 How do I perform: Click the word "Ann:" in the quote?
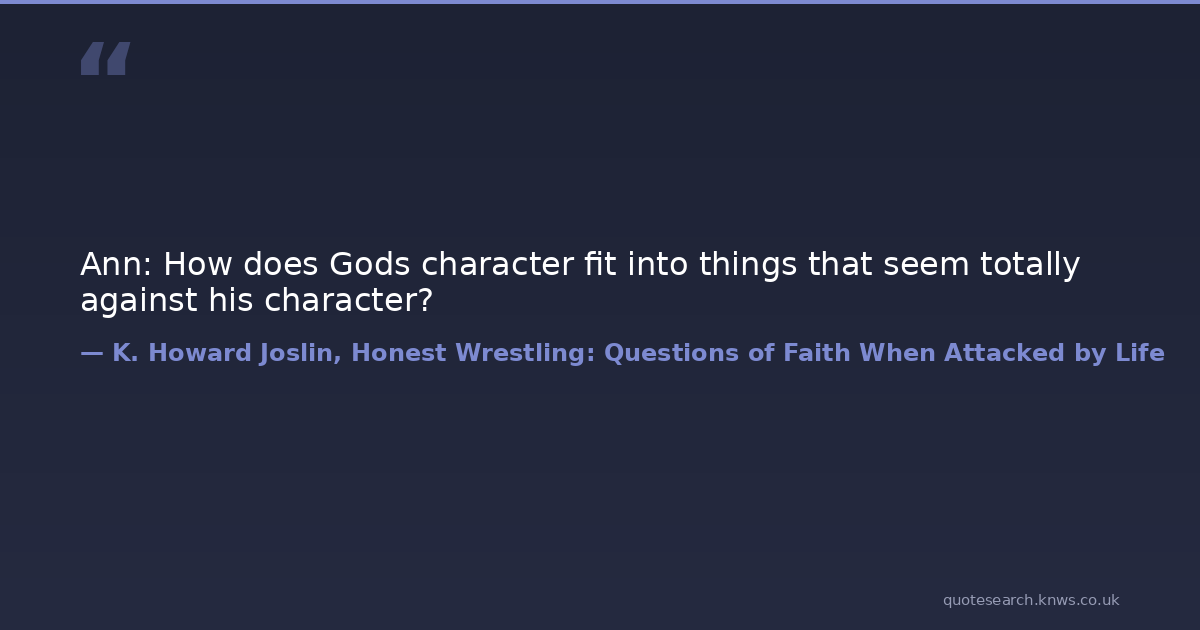(115, 265)
